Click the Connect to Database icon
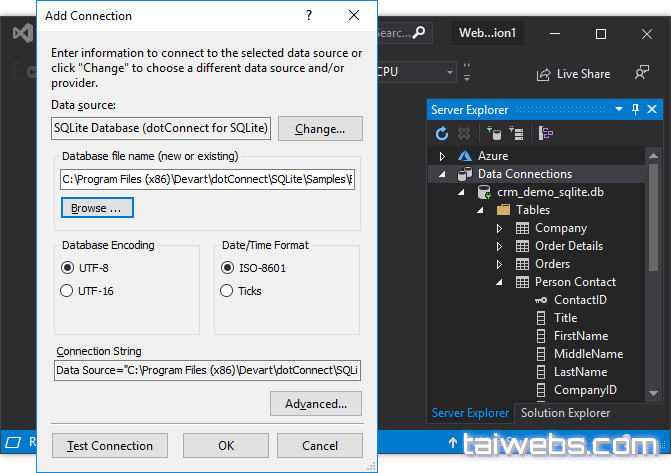The width and height of the screenshot is (671, 473). (x=493, y=132)
